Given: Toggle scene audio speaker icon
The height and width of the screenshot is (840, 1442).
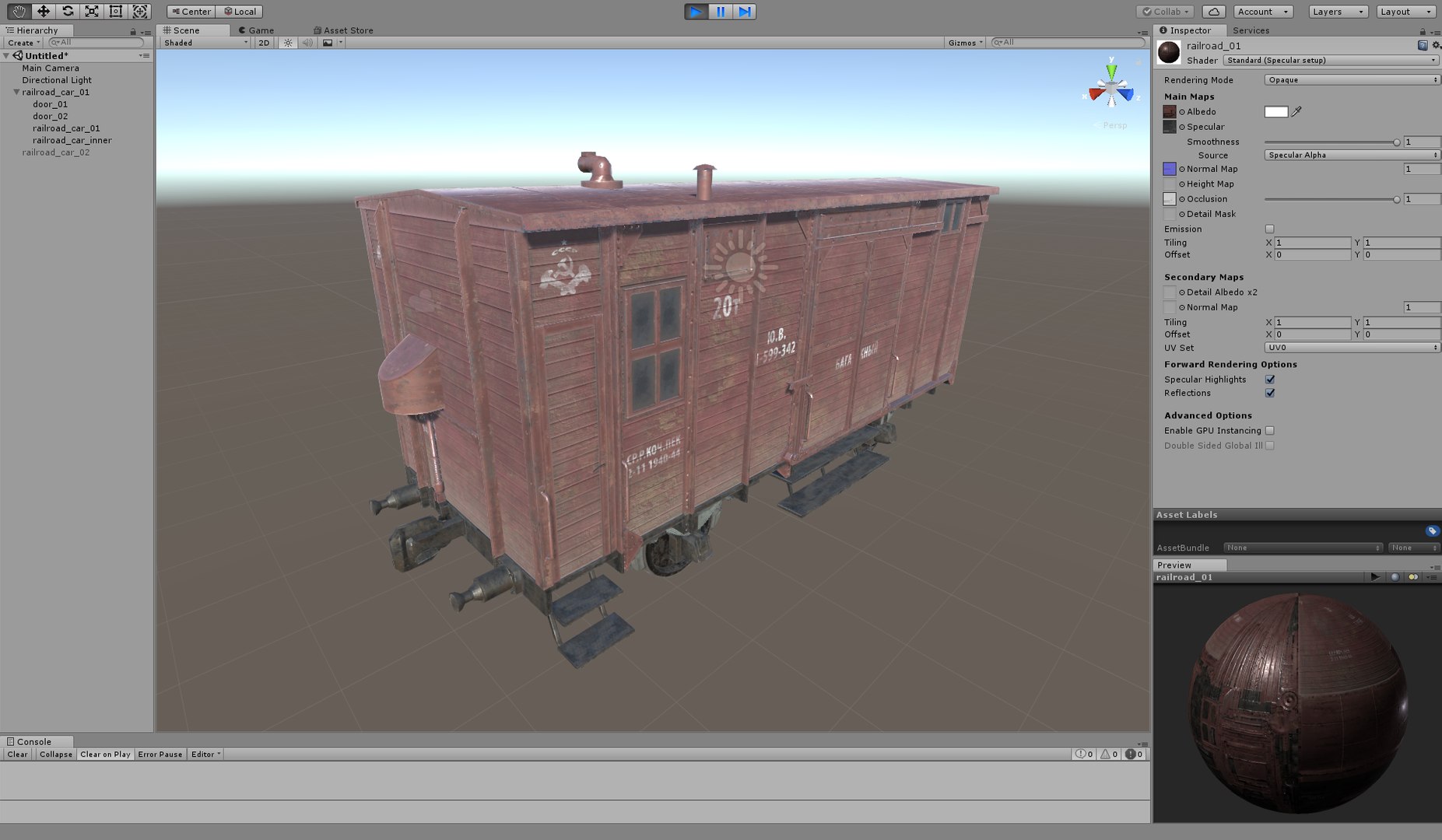Looking at the screenshot, I should coord(307,43).
